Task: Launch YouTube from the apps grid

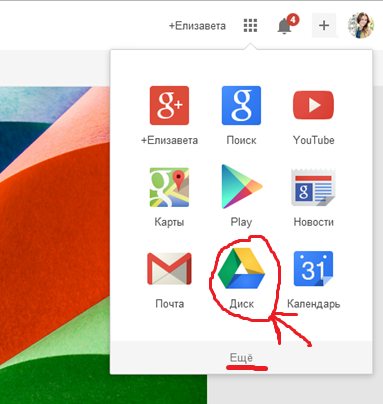Action: 313,105
